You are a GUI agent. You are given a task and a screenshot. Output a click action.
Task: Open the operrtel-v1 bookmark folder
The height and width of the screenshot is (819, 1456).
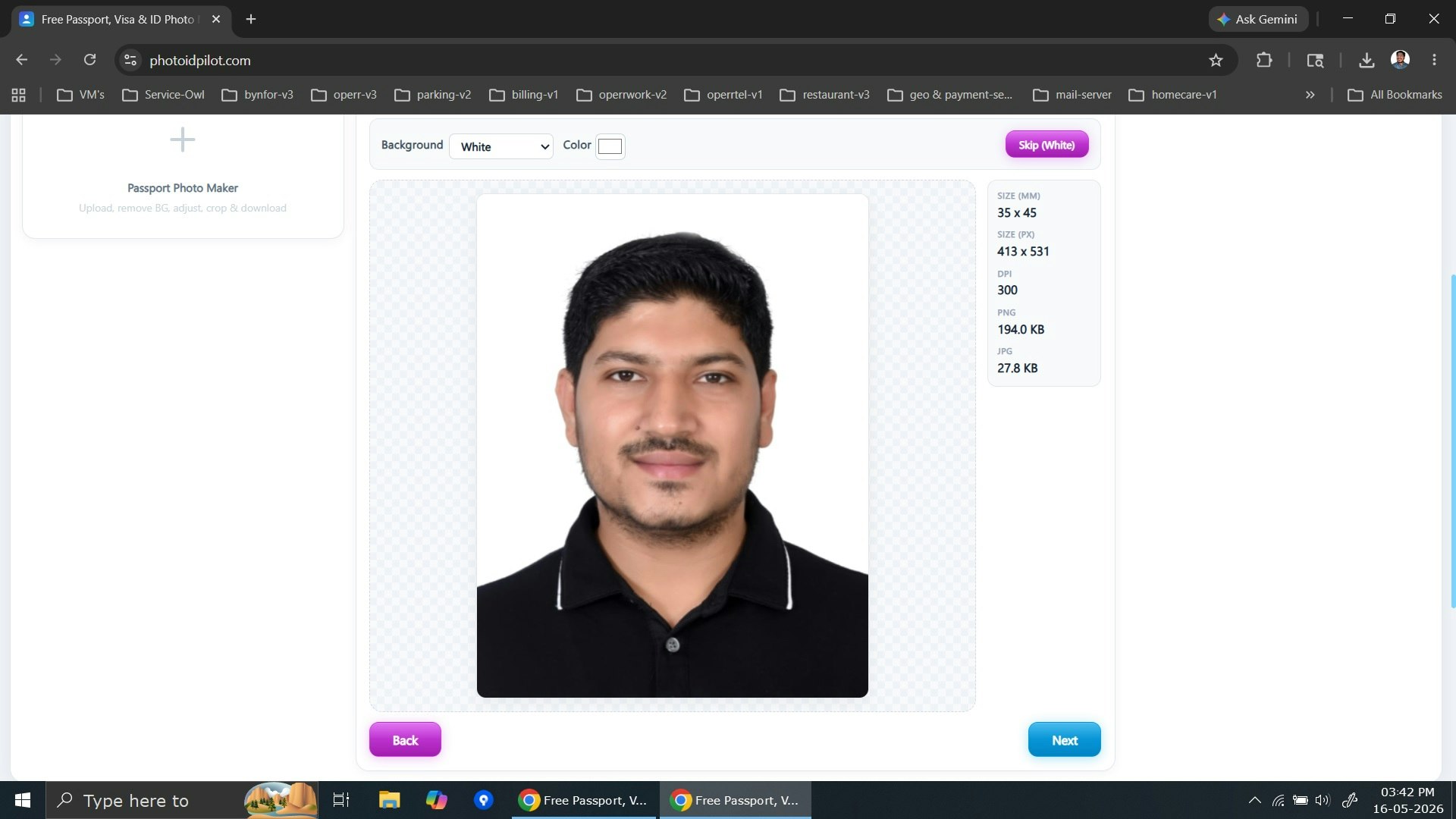click(x=723, y=95)
